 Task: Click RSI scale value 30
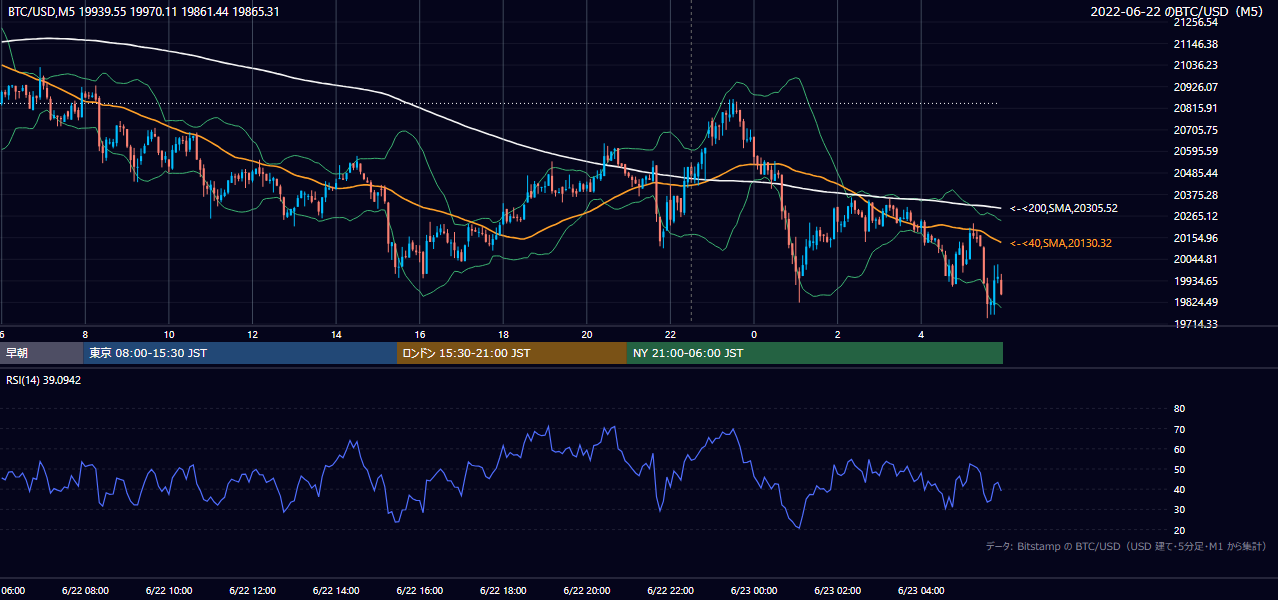click(x=1179, y=510)
